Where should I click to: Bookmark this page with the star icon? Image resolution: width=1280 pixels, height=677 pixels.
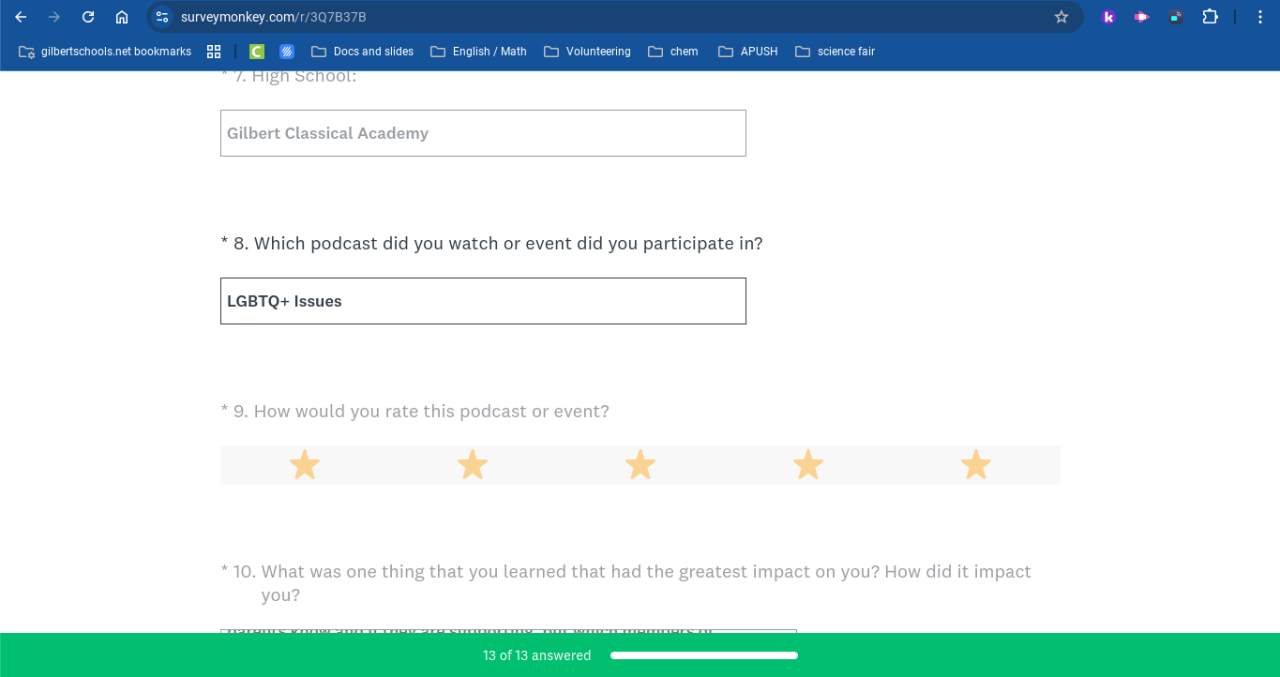[x=1061, y=17]
